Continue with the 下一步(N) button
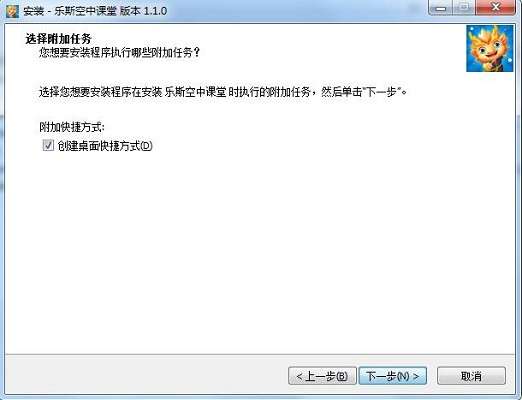 [x=393, y=376]
